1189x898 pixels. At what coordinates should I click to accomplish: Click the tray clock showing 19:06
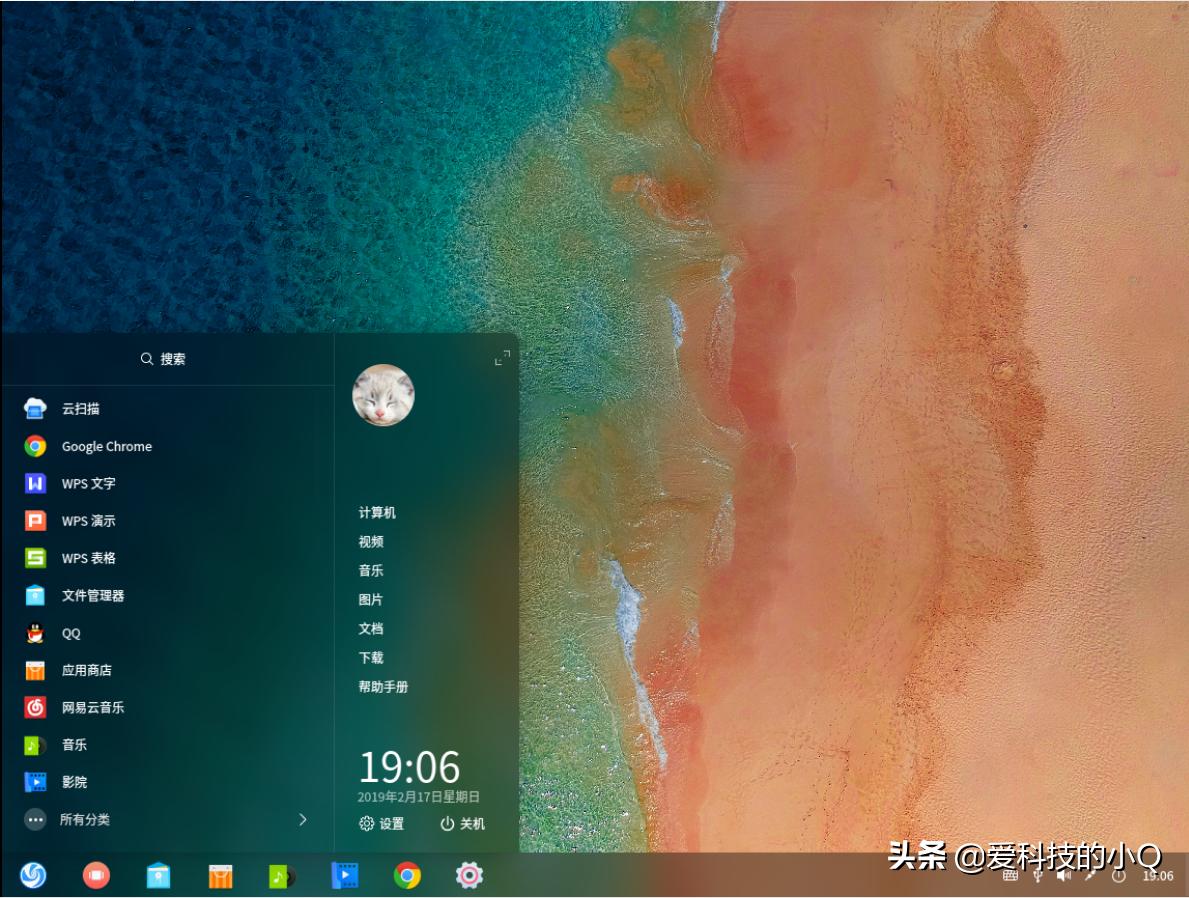point(1158,876)
